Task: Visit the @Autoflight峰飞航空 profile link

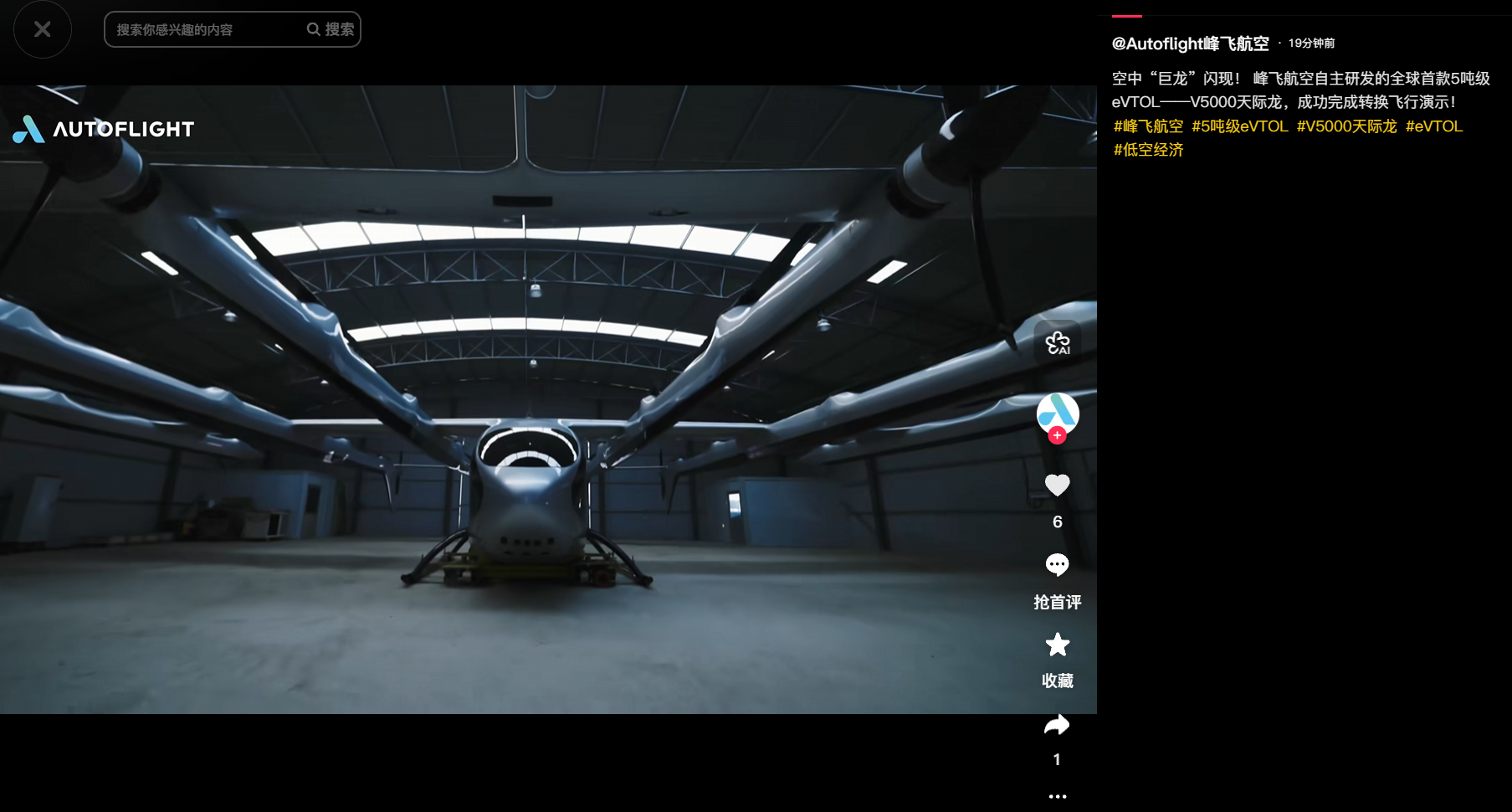Action: tap(1190, 44)
